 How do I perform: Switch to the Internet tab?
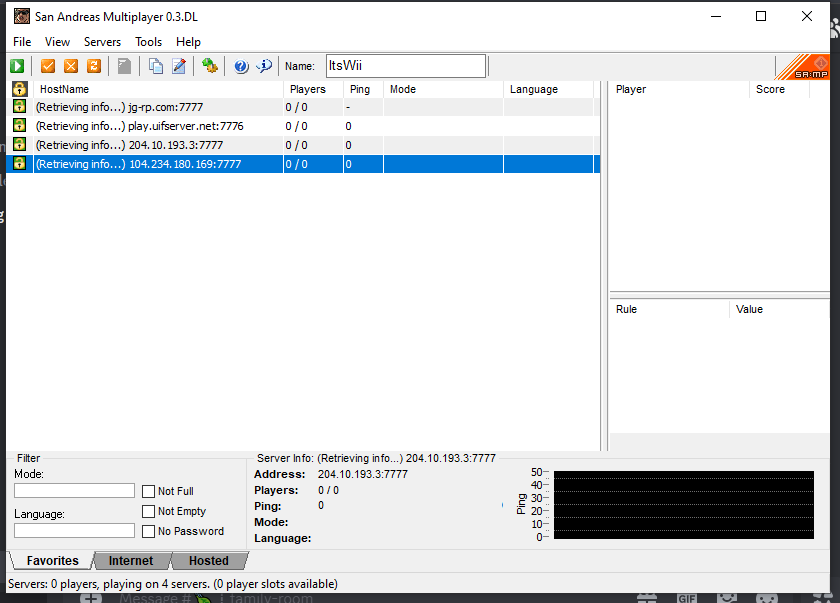(131, 561)
